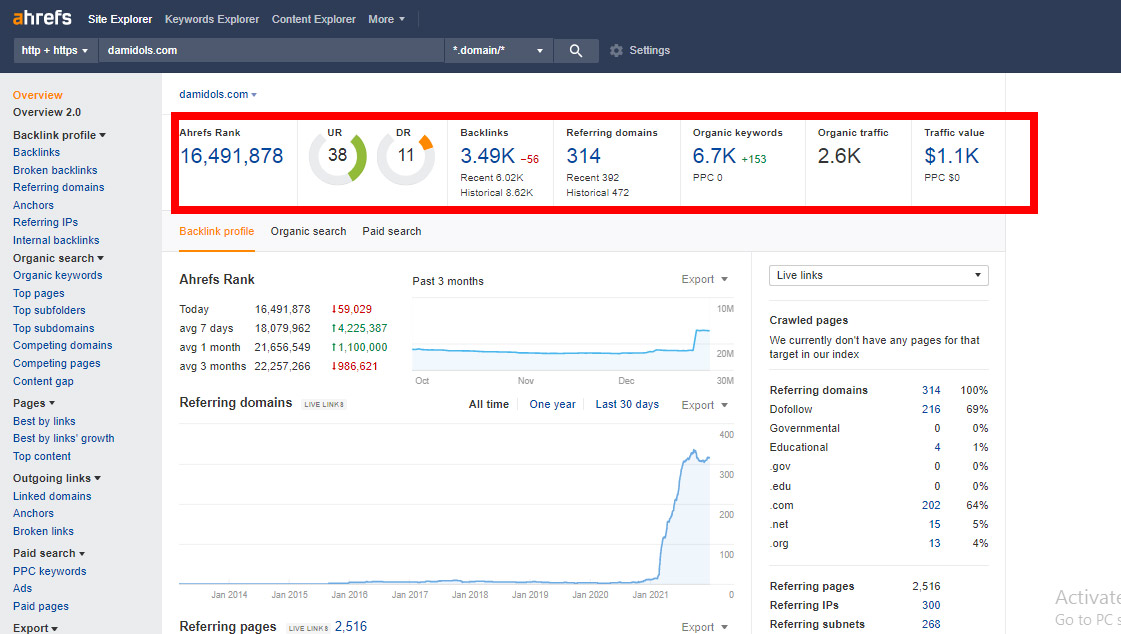Open Export menu for Ahrefs Rank chart
Viewport: 1121px width, 634px height.
(704, 279)
